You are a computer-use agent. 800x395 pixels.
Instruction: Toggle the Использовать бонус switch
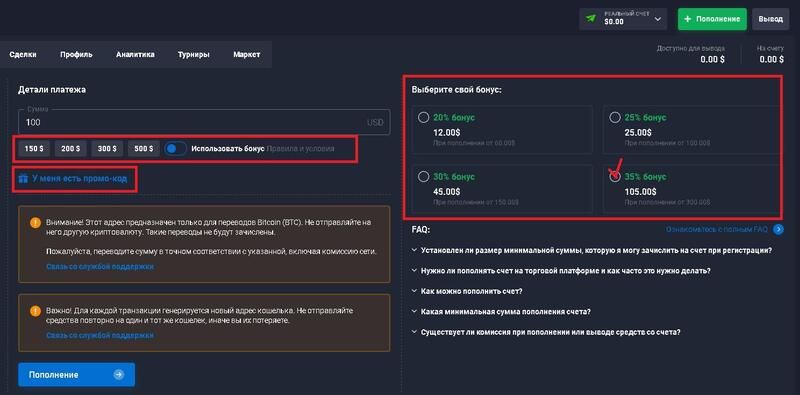[175, 149]
